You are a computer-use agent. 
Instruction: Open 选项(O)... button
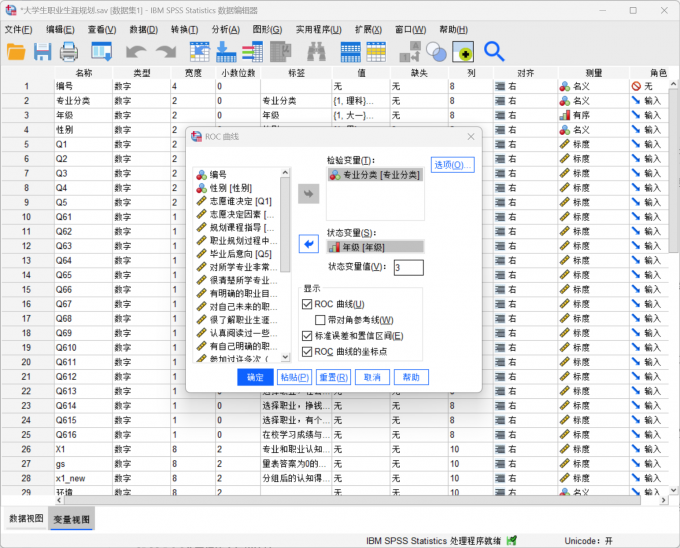coord(452,165)
